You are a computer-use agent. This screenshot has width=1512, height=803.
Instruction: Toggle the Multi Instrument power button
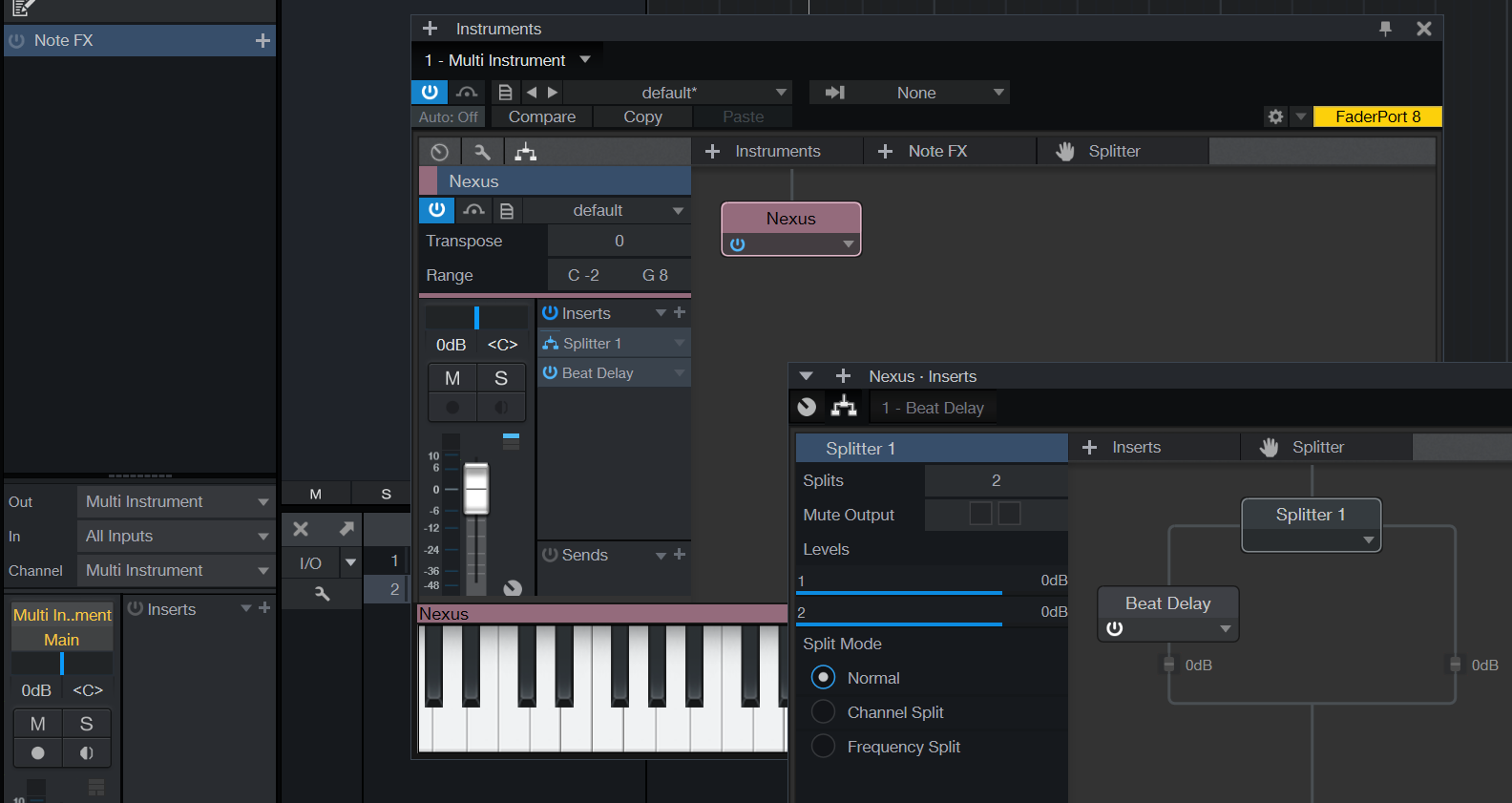tap(430, 93)
